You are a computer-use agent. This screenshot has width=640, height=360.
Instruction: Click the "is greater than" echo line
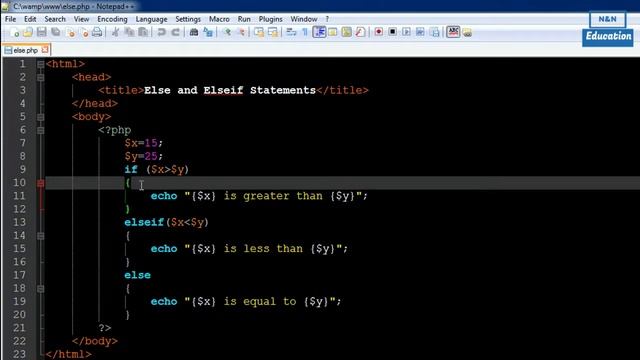(259, 196)
